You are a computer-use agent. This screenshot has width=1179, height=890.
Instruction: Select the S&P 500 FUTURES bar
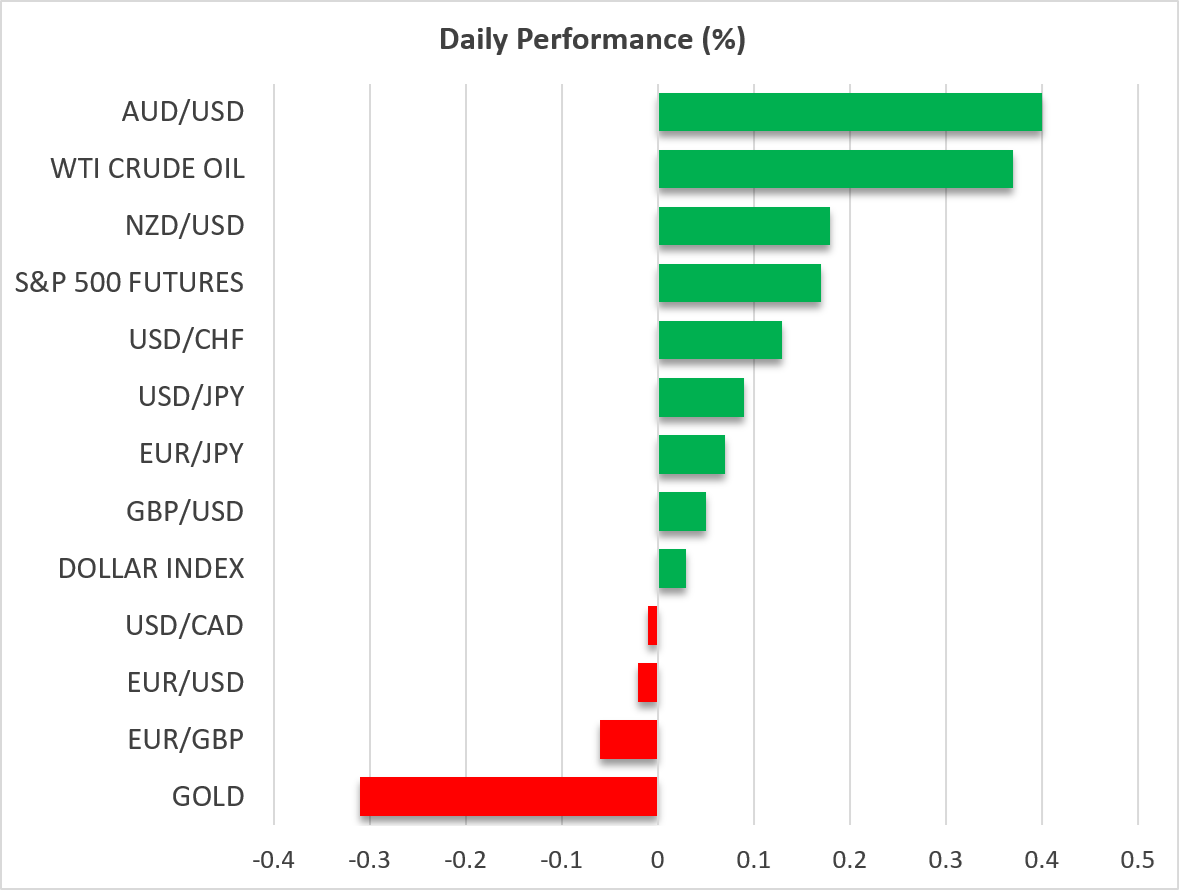tap(740, 283)
